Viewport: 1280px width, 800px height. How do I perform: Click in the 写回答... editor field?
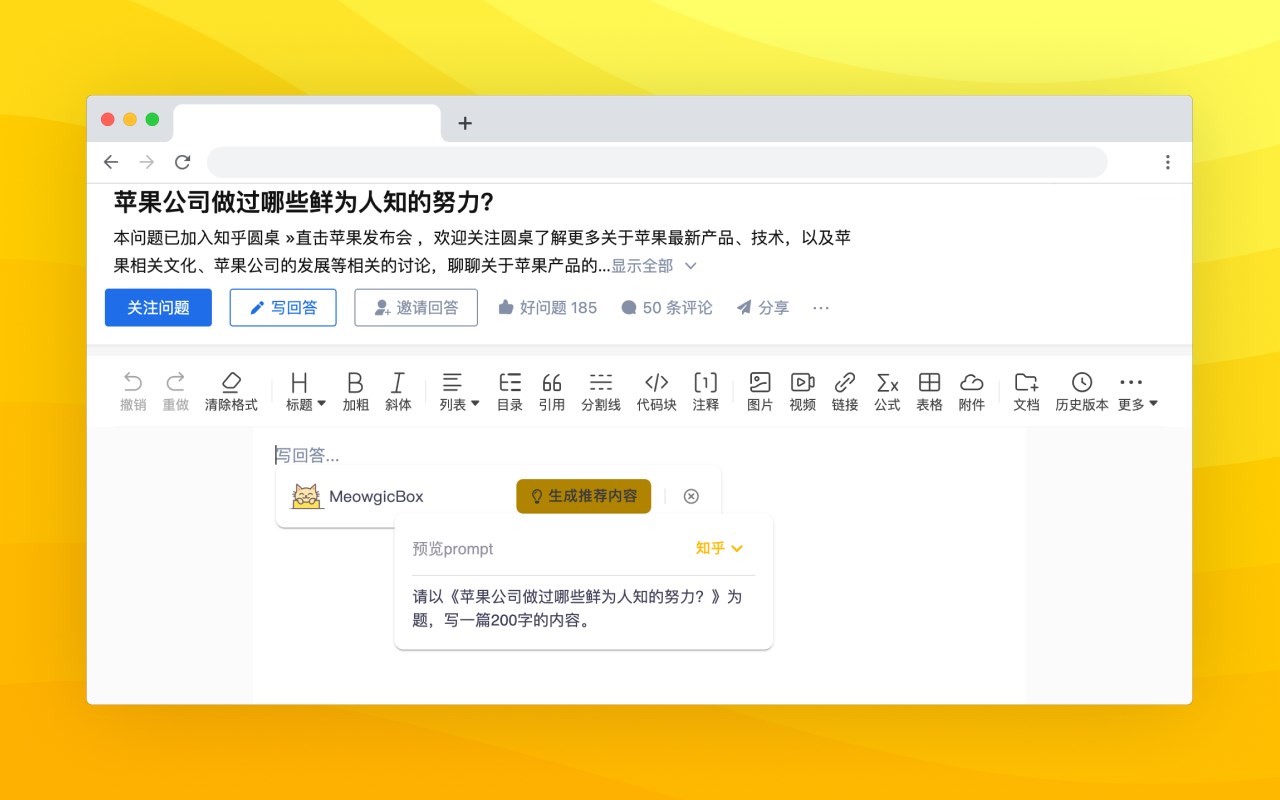(x=639, y=455)
